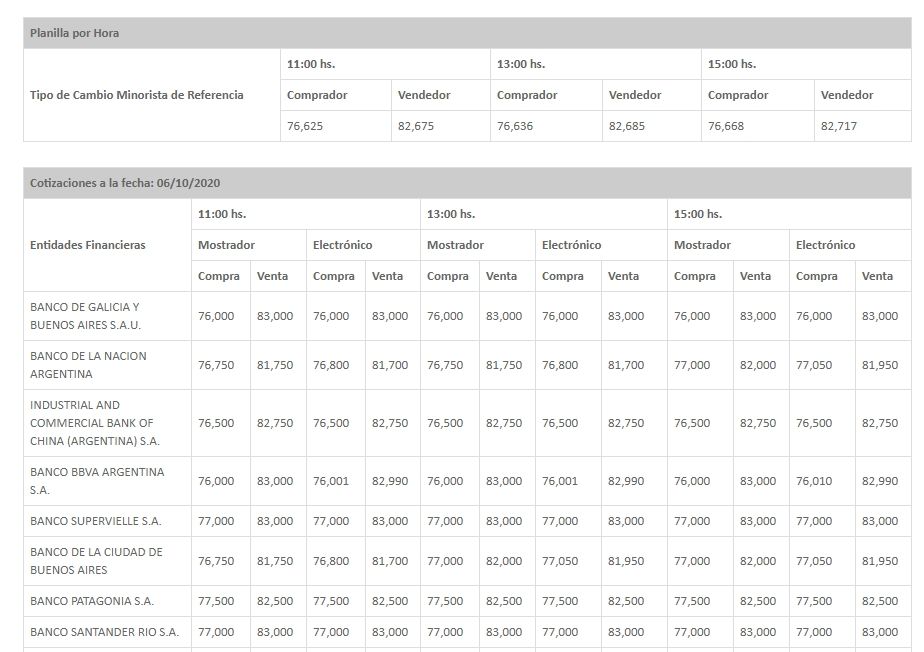Select the 15:00 Vendedor value 82,717
The height and width of the screenshot is (652, 924).
point(839,126)
